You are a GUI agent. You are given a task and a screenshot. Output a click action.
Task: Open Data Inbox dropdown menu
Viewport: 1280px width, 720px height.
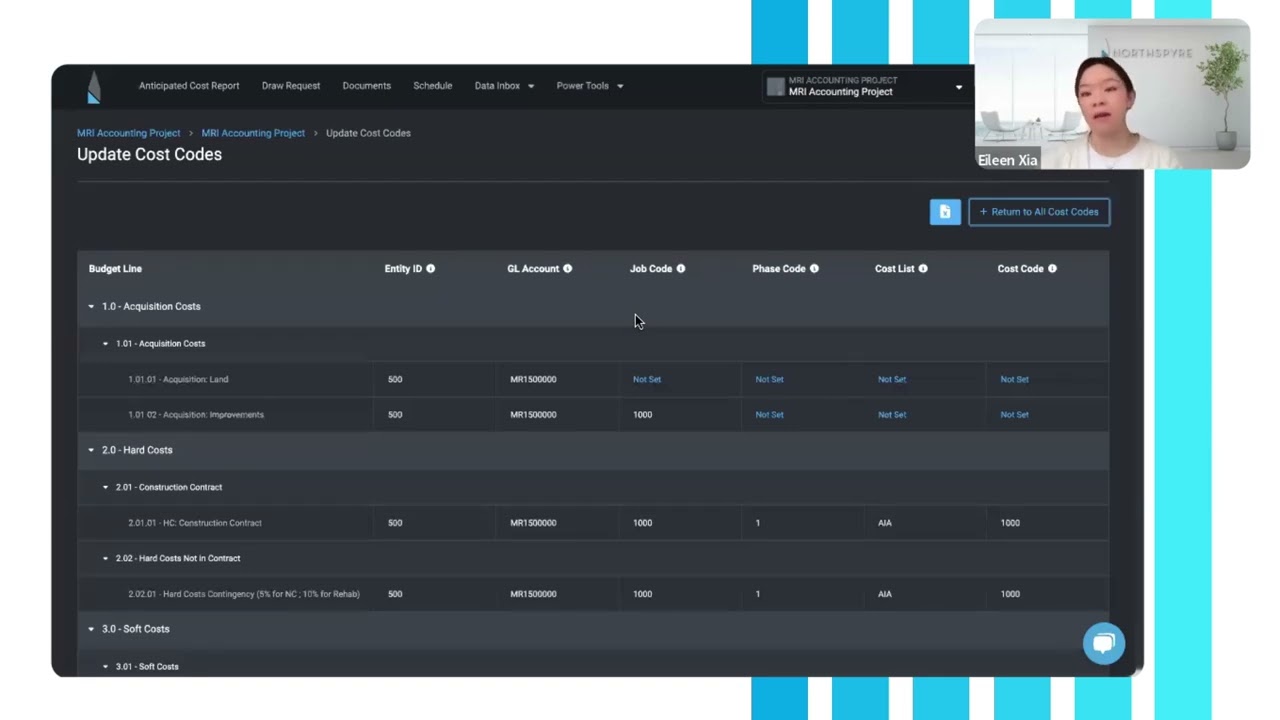pyautogui.click(x=504, y=86)
